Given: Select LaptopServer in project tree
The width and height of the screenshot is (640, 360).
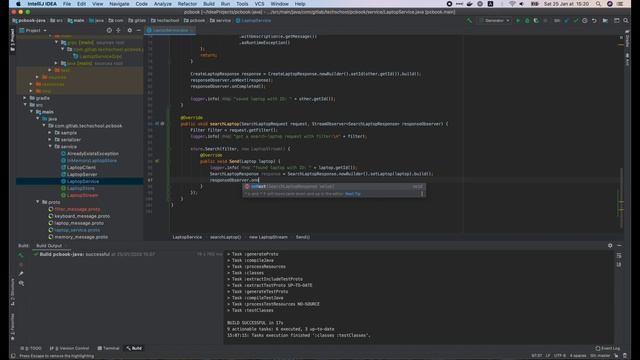Looking at the screenshot, I should [x=82, y=174].
